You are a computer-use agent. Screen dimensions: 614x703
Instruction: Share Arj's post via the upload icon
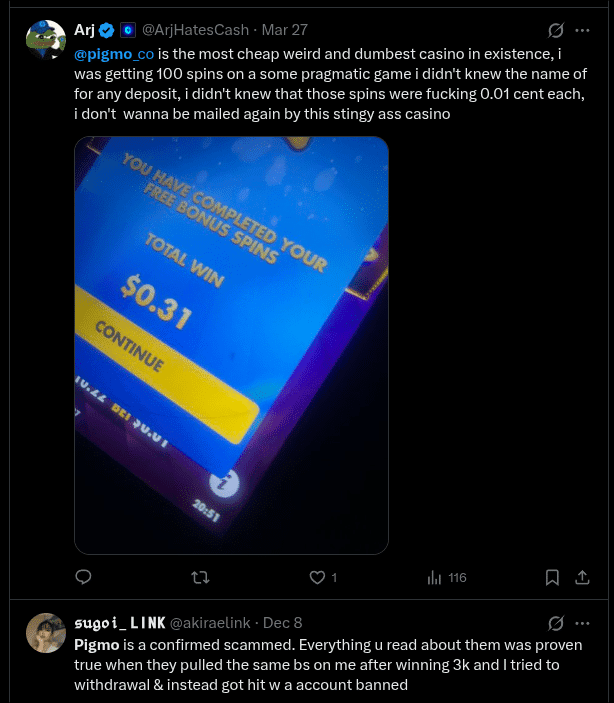[x=582, y=577]
